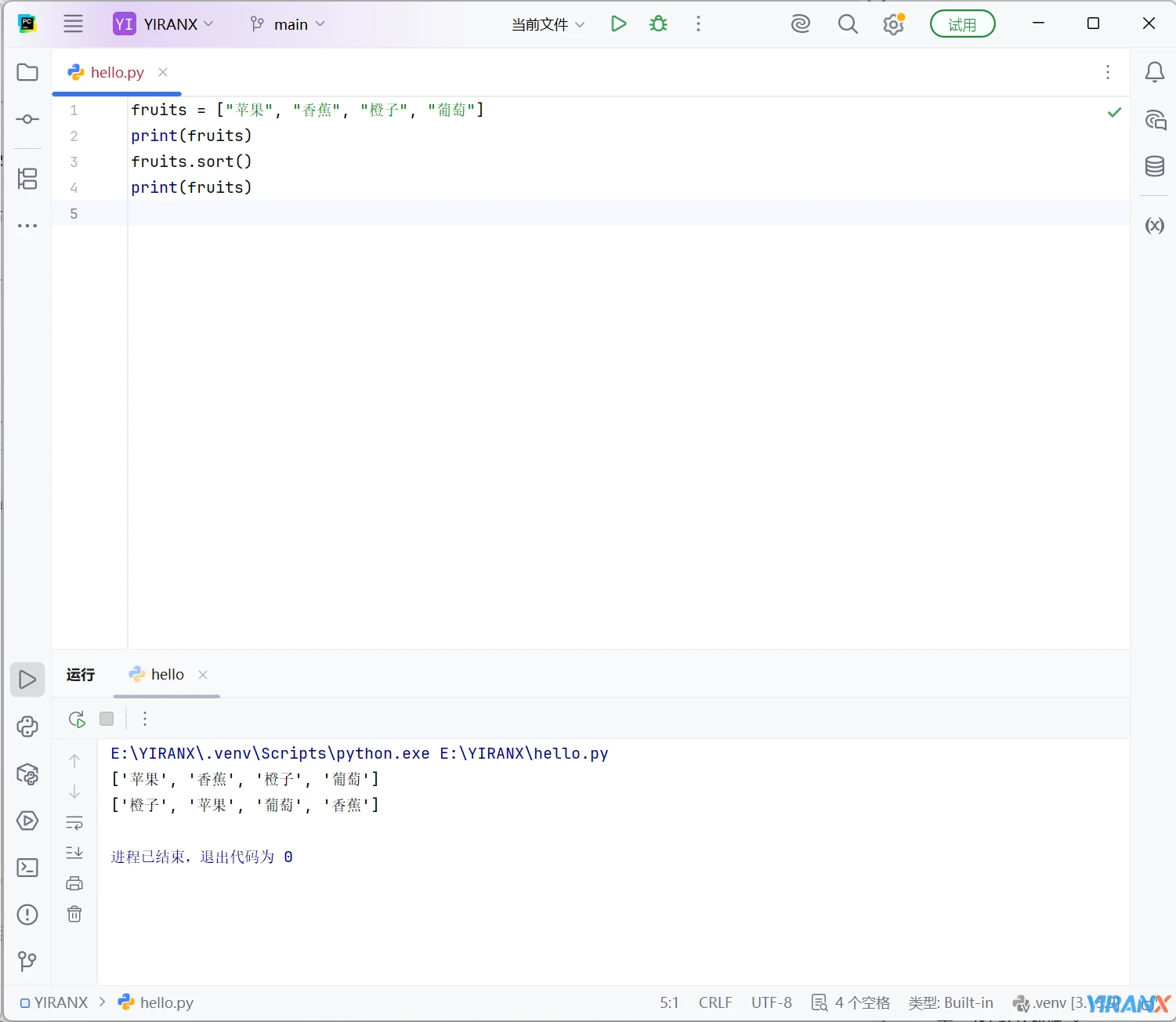1176x1022 pixels.
Task: Open the Notifications bell
Action: coord(1155,72)
